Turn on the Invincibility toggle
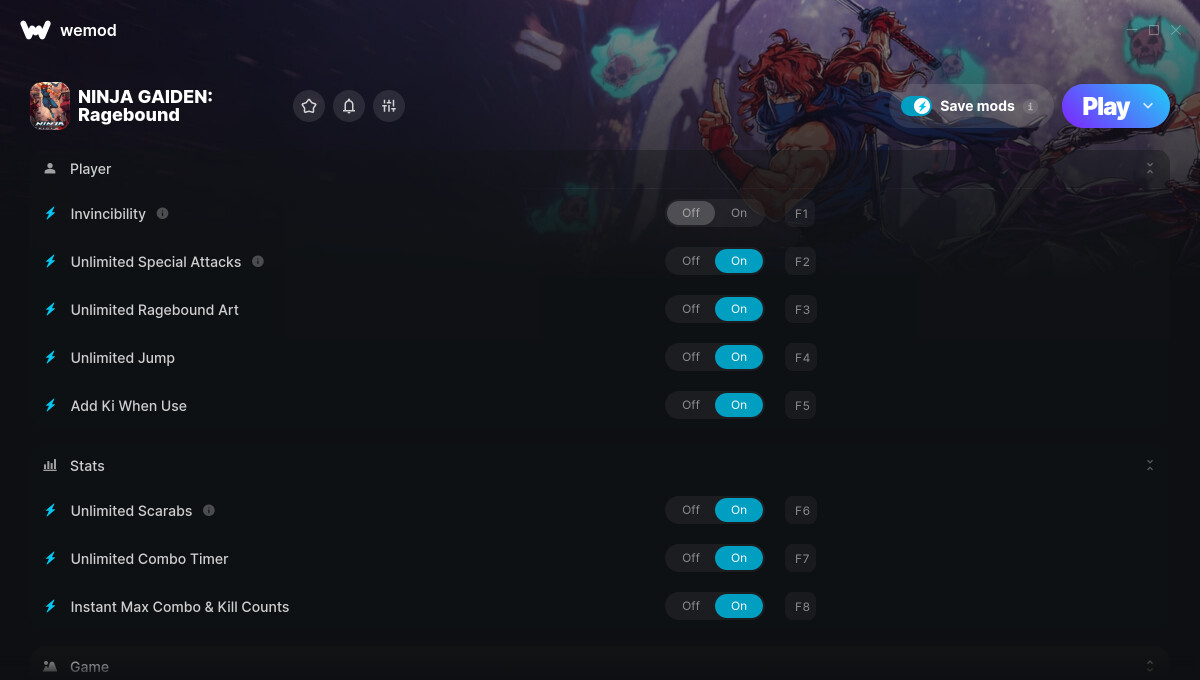The width and height of the screenshot is (1200, 680). tap(739, 213)
